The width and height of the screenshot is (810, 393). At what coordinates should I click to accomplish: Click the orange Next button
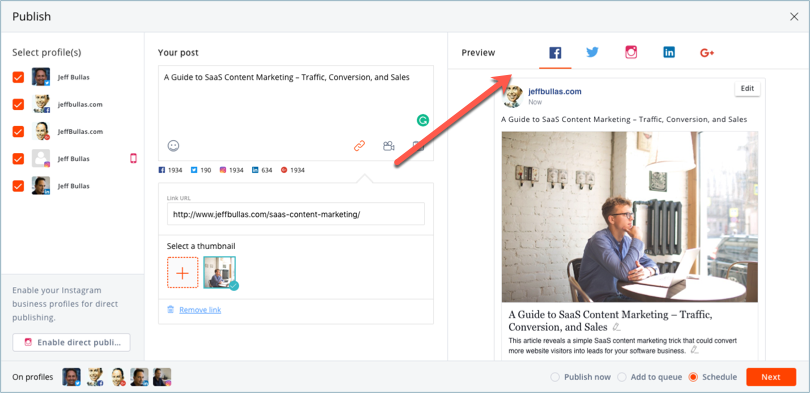click(771, 377)
